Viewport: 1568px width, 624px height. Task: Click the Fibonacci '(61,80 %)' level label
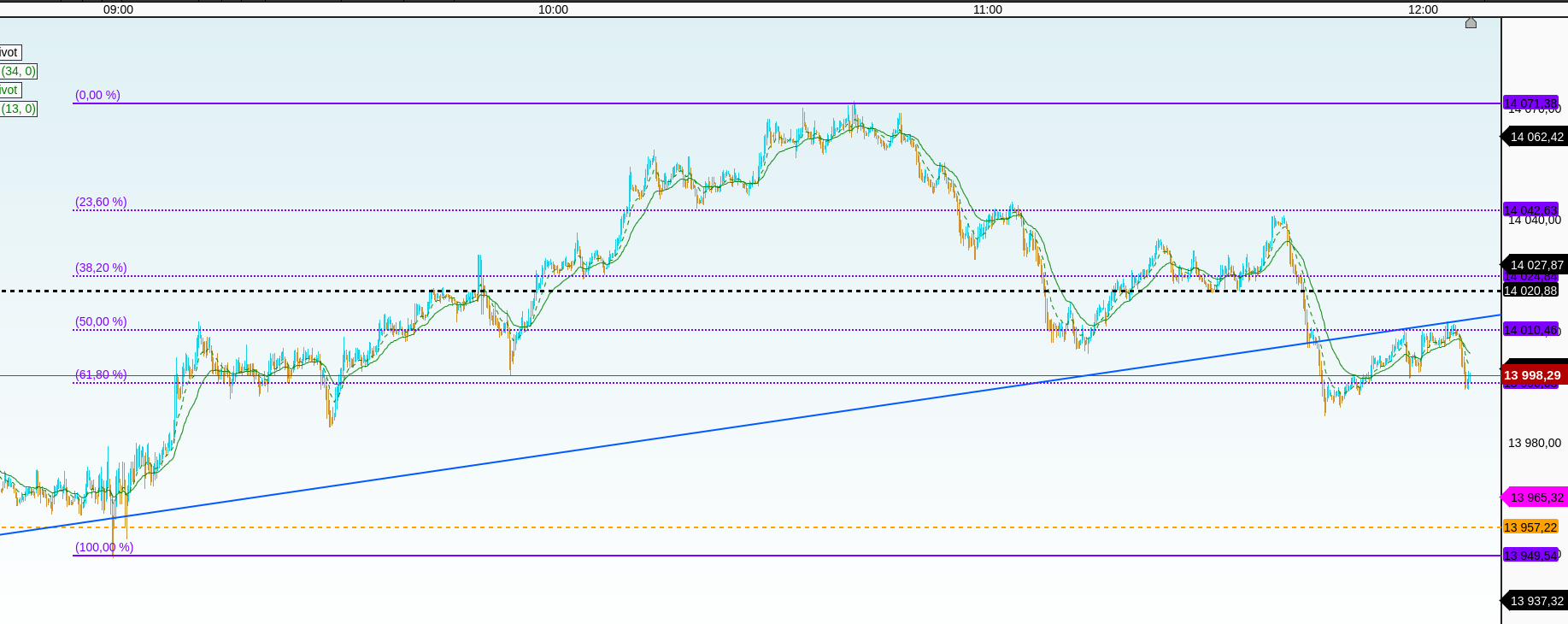101,374
